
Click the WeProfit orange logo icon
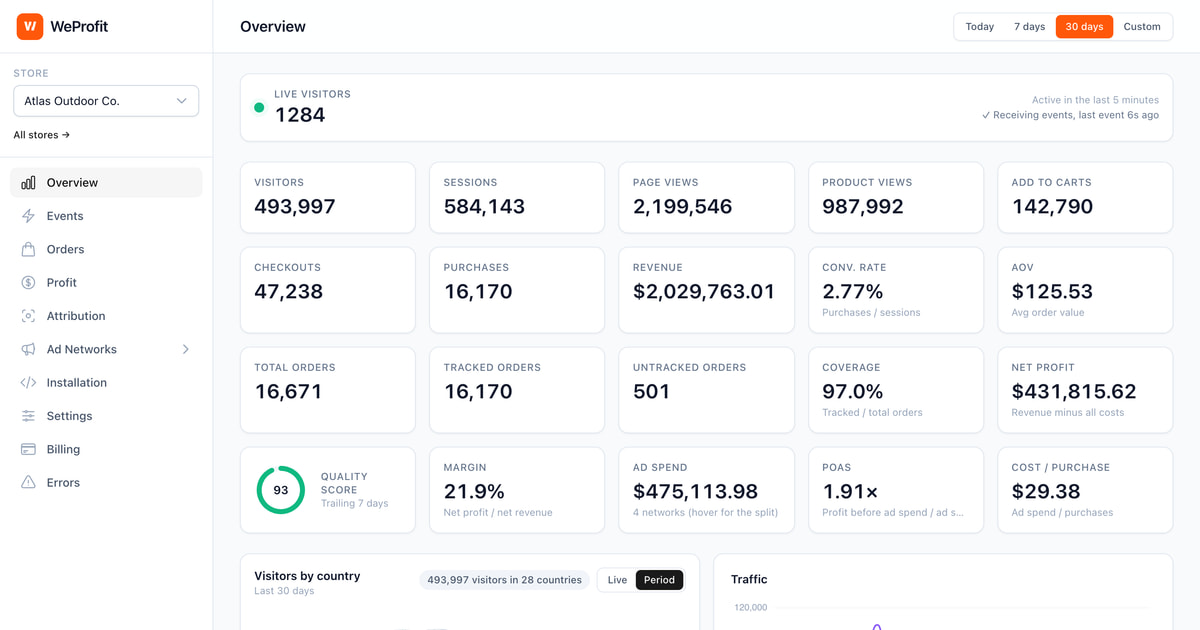click(30, 27)
